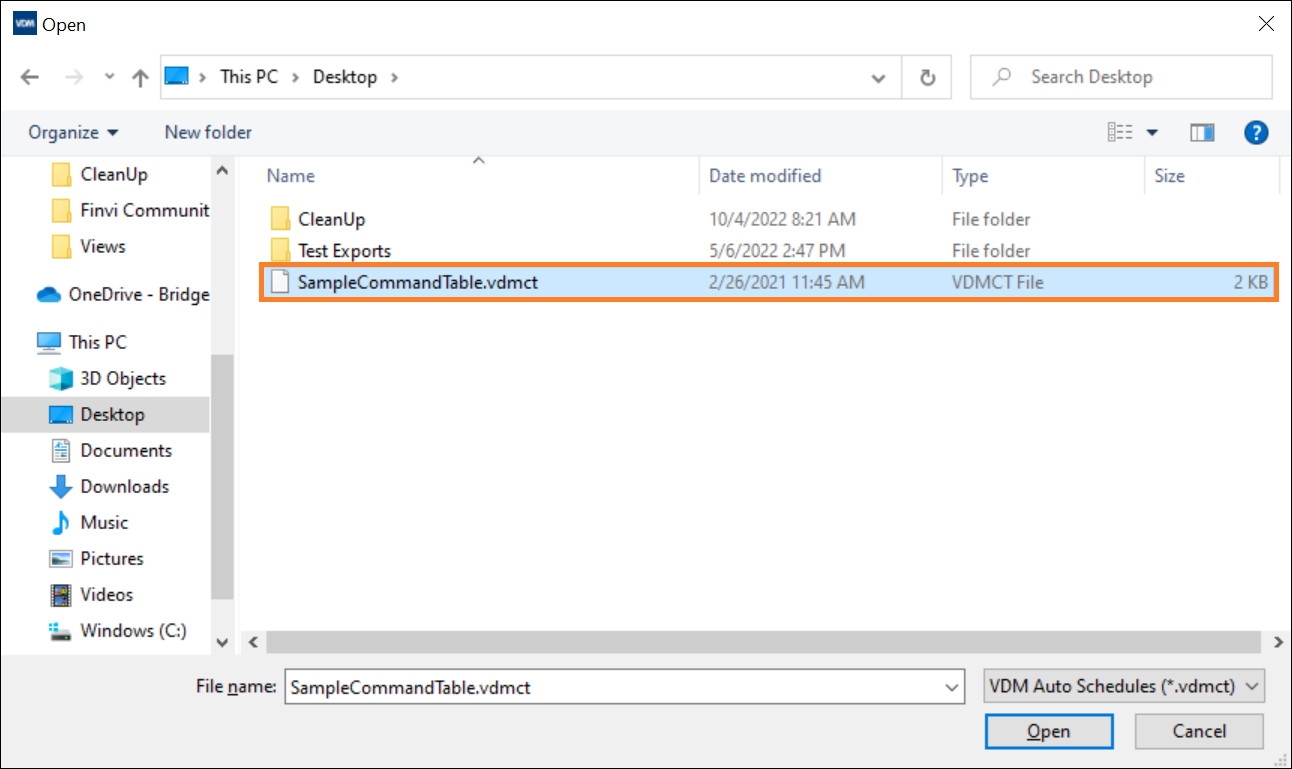Viewport: 1292px width, 769px height.
Task: Open Videos in navigation pane
Action: tap(107, 594)
